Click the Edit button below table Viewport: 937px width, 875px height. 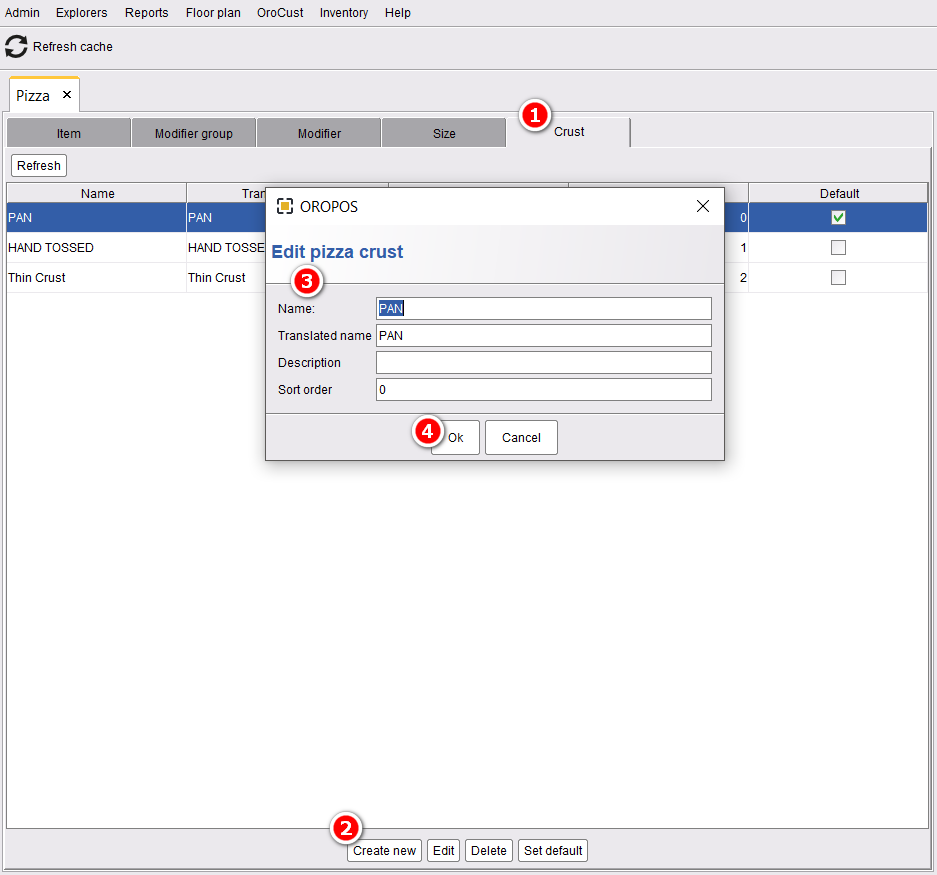[x=443, y=850]
